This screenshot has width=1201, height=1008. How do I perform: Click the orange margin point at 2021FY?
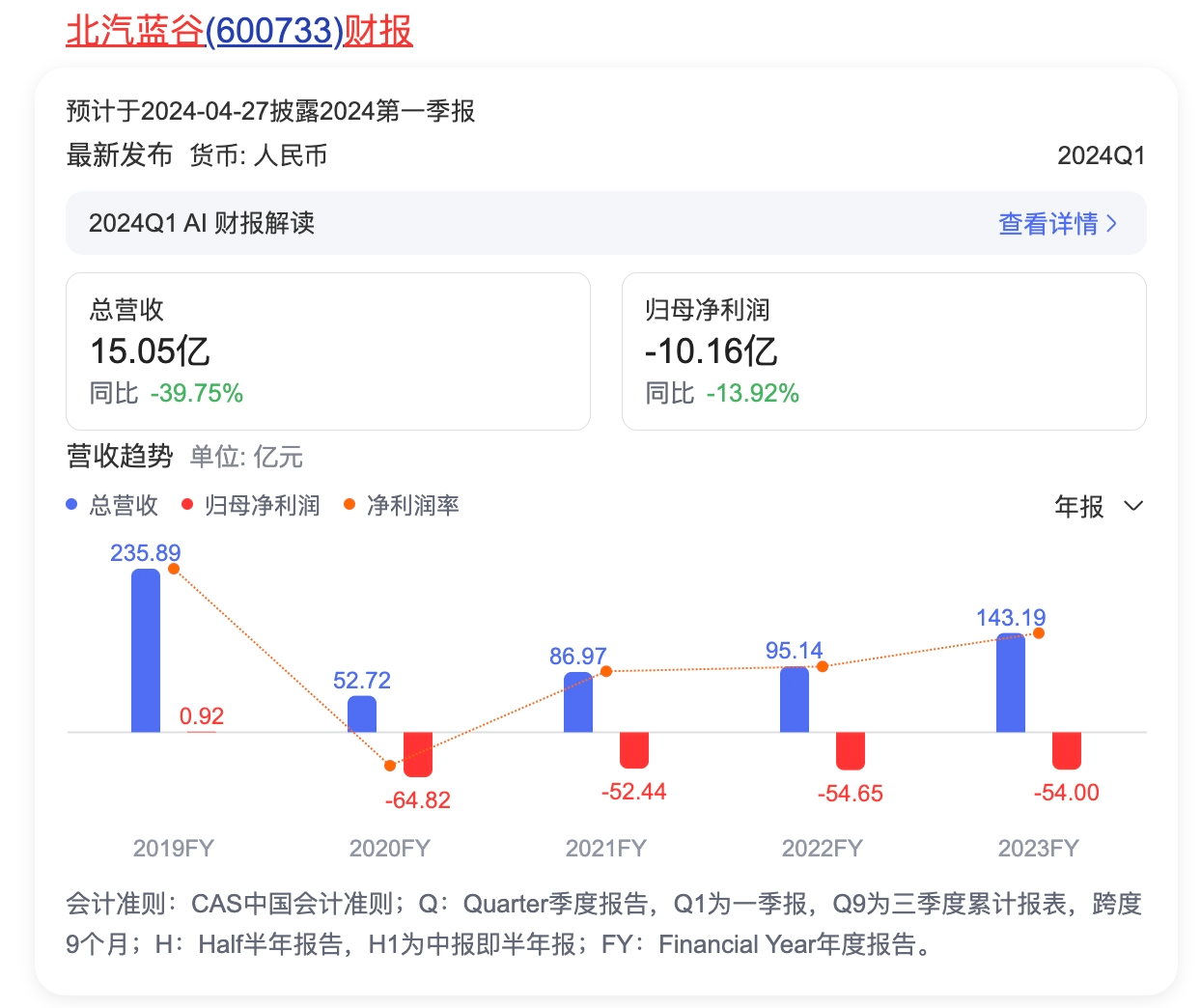(606, 671)
